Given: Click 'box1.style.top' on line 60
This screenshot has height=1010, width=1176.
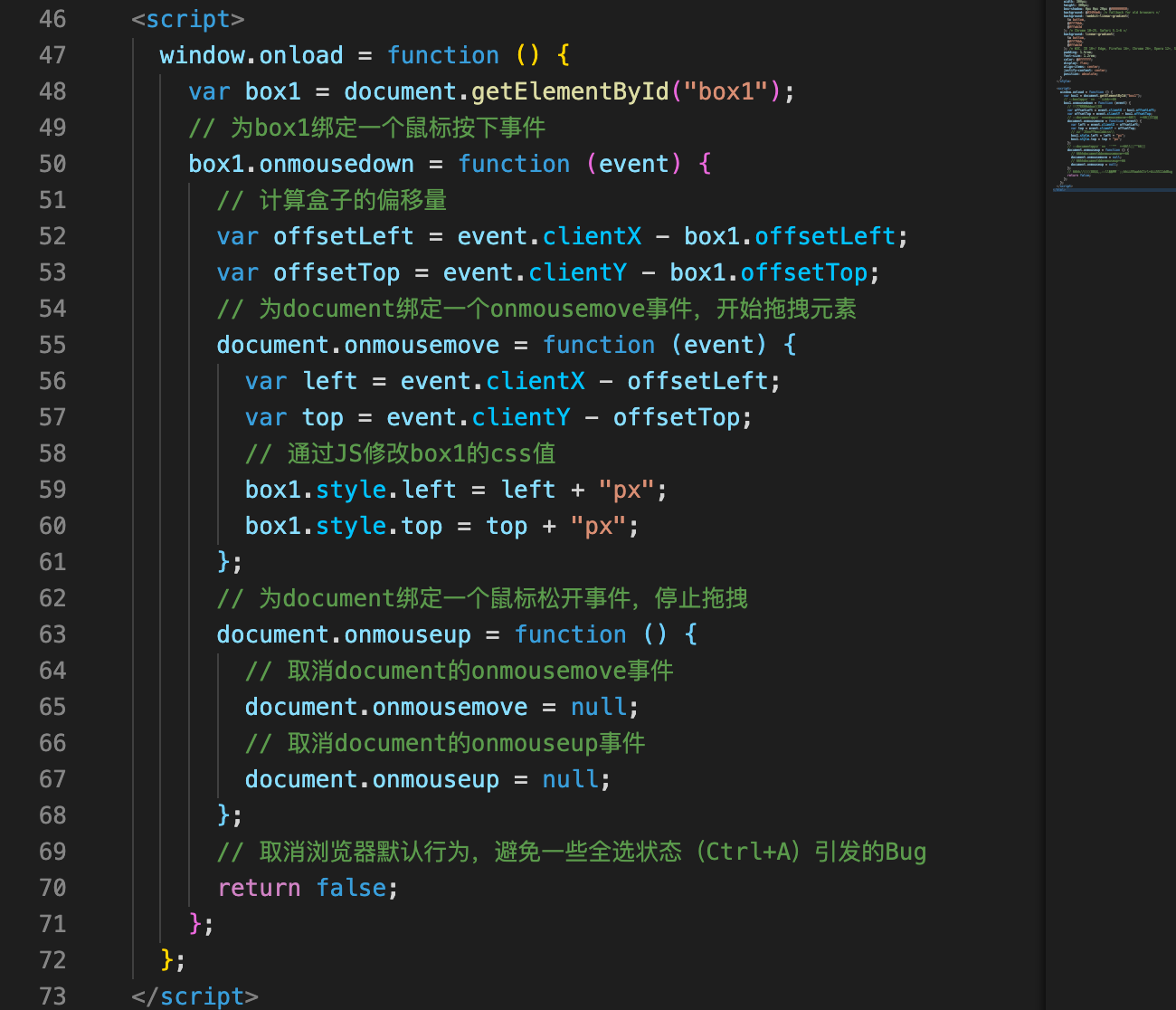Looking at the screenshot, I should pos(344,526).
